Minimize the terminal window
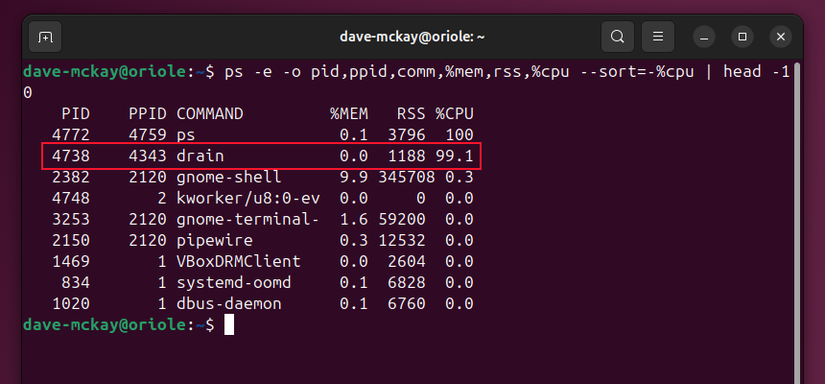825x384 pixels. point(704,37)
